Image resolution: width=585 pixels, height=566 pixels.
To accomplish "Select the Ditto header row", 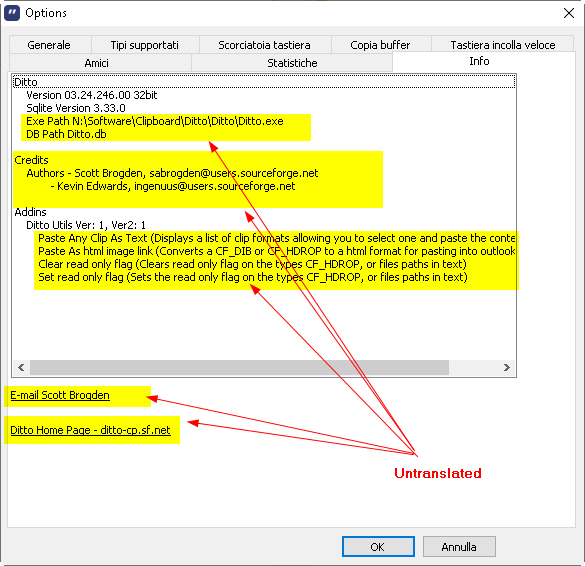I will pyautogui.click(x=264, y=82).
